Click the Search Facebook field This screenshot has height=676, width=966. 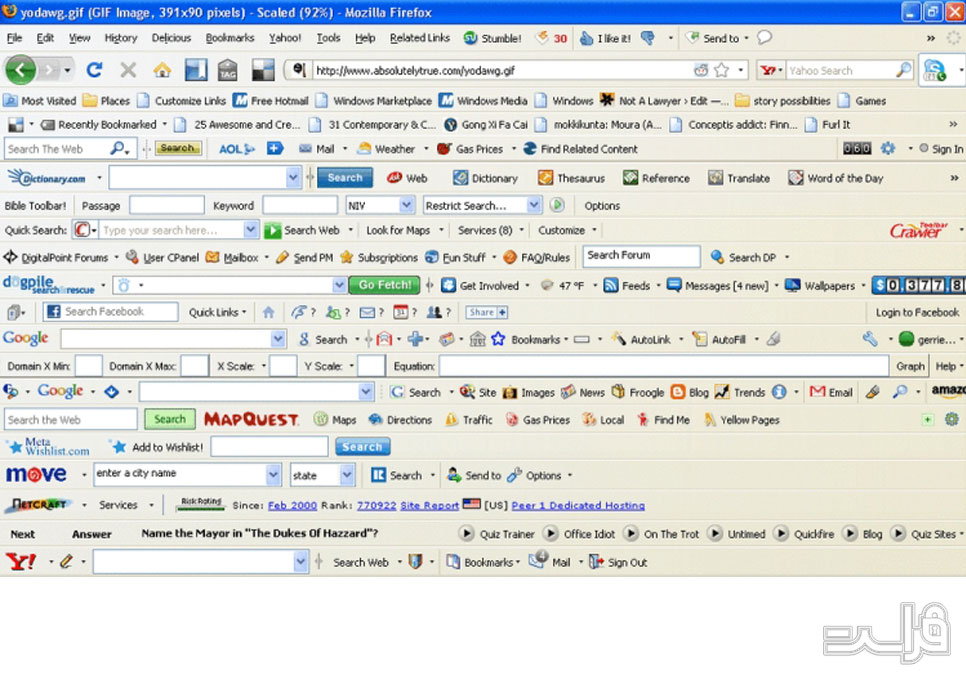click(111, 312)
